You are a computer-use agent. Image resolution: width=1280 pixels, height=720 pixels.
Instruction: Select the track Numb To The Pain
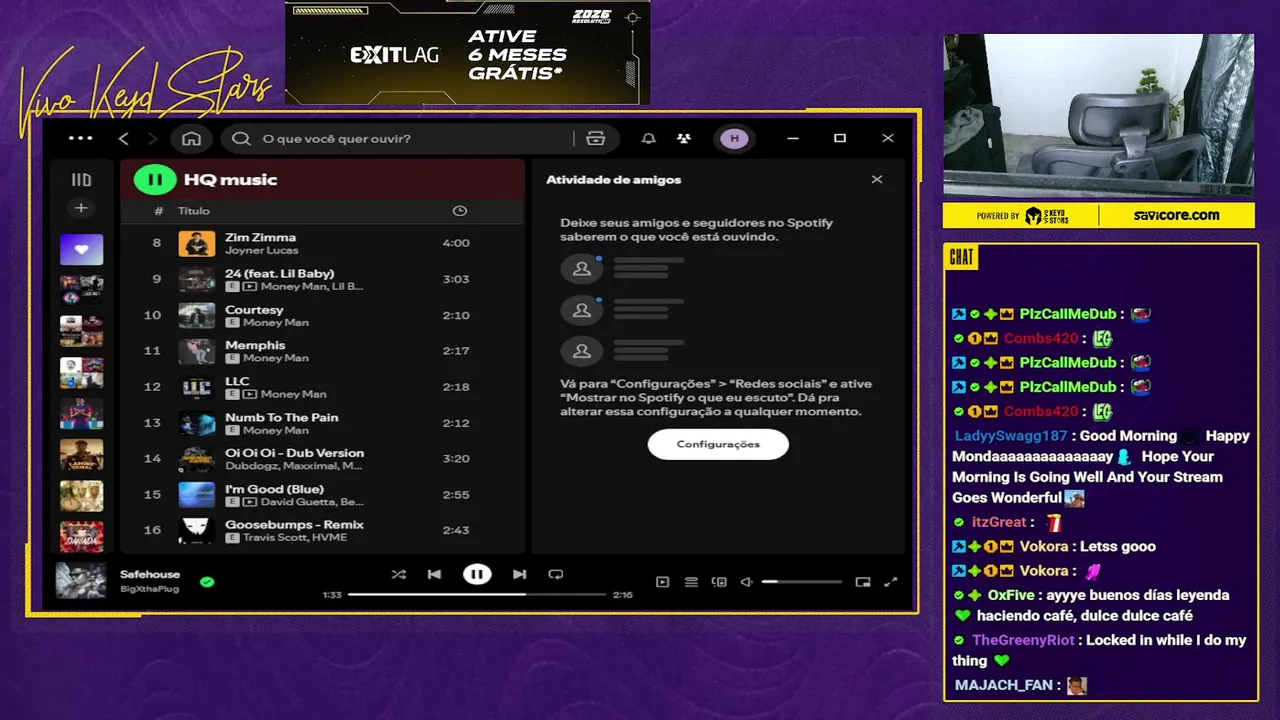click(322, 423)
